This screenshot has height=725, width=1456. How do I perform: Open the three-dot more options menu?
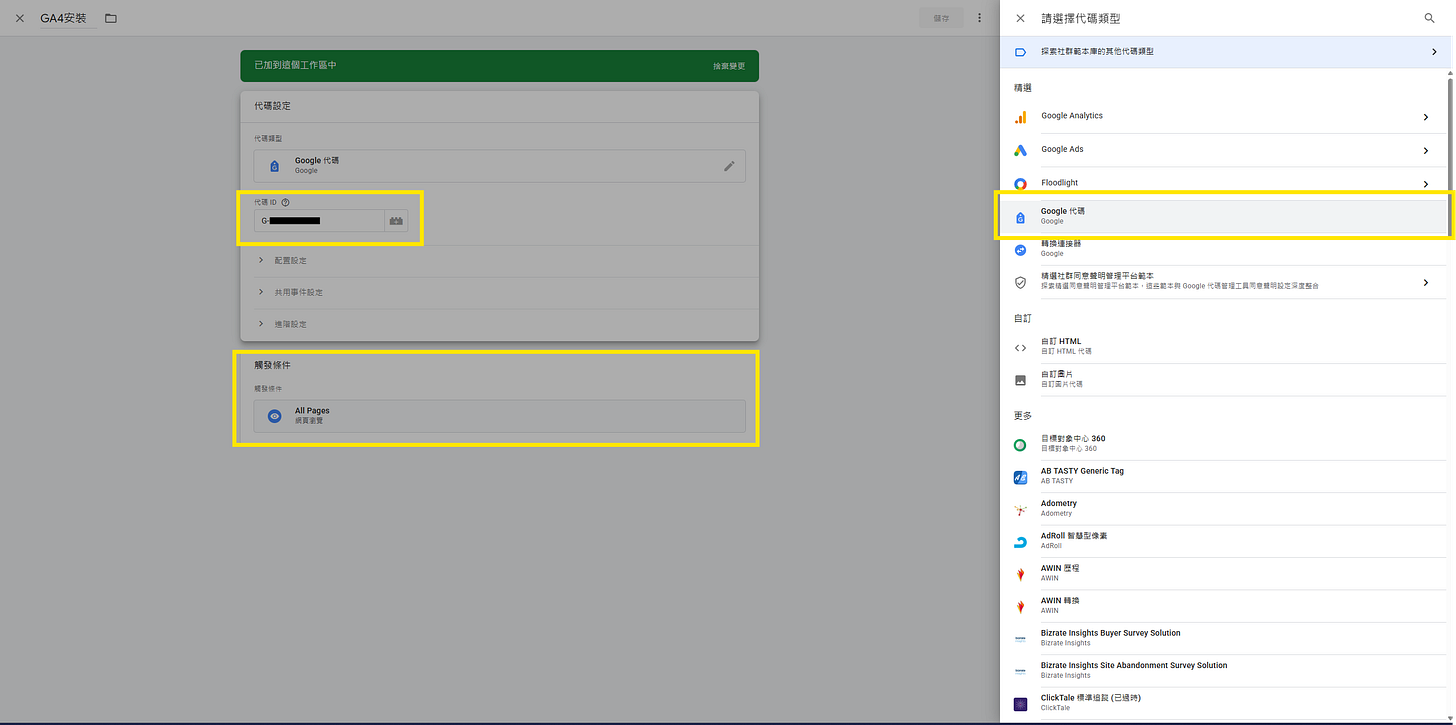point(979,18)
